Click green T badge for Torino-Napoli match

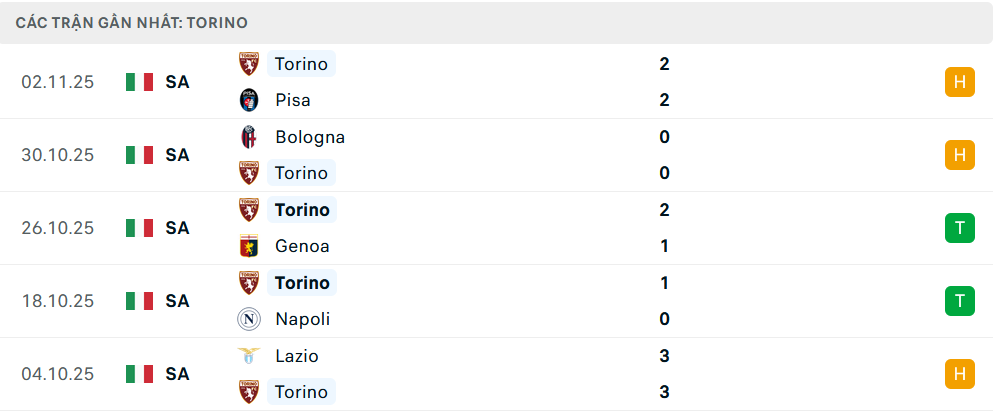point(959,301)
